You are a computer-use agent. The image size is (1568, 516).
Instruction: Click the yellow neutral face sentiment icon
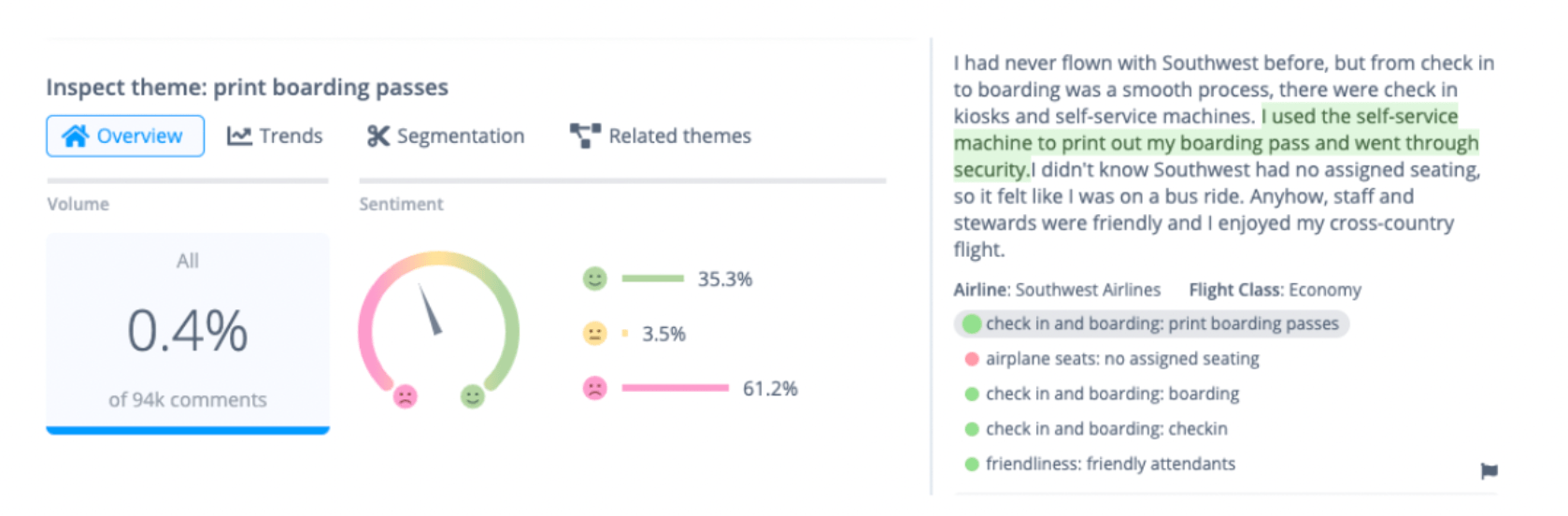coord(595,334)
